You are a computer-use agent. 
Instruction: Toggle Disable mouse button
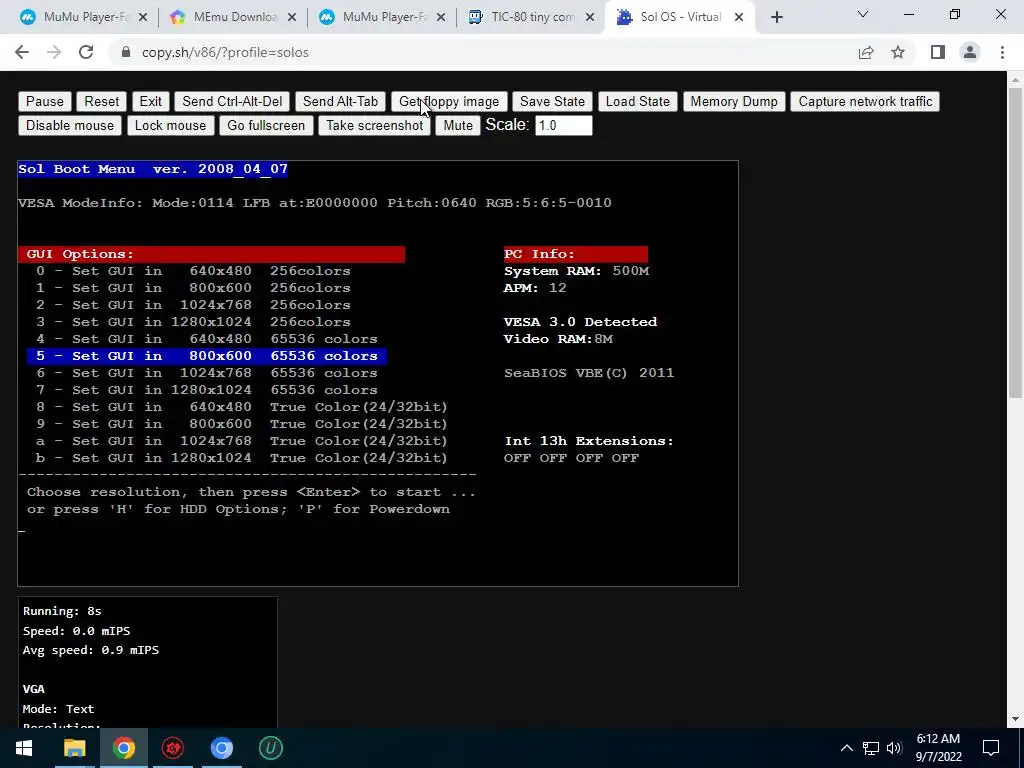pyautogui.click(x=70, y=125)
